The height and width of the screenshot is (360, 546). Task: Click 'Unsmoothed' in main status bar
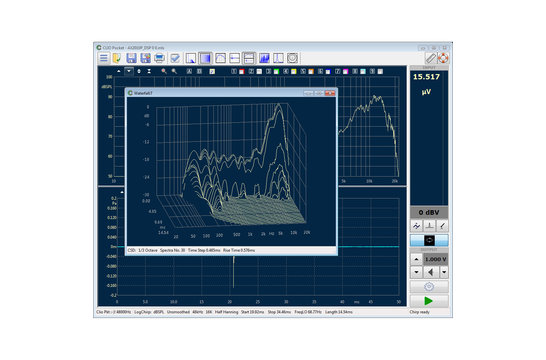178,312
